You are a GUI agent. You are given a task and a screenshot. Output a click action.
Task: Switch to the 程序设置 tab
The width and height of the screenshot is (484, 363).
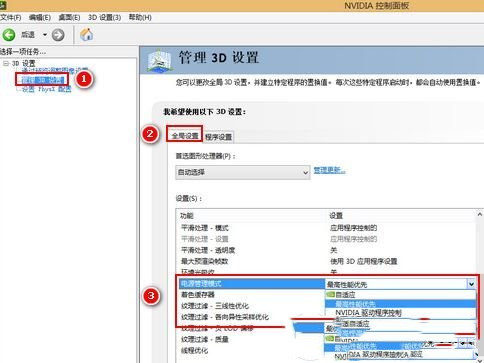pos(218,137)
